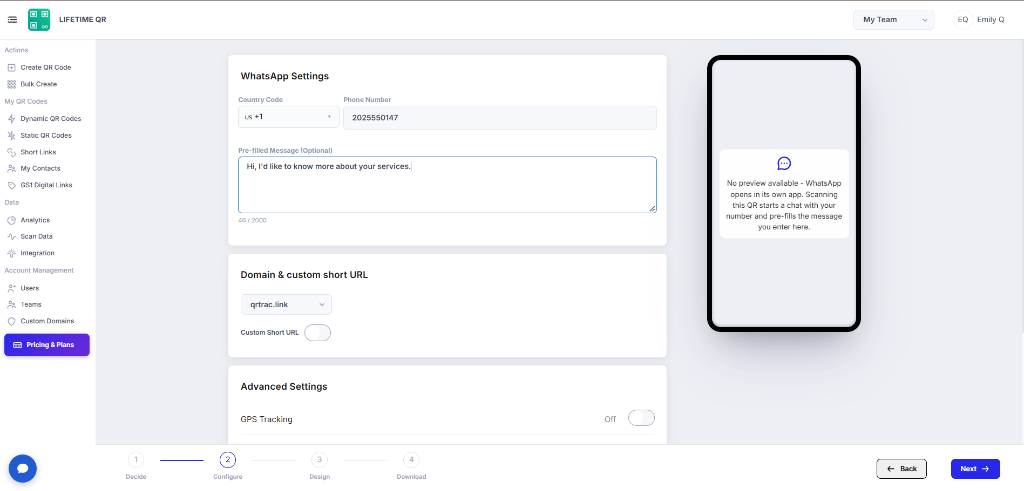Enable the GPS Tracking switch
Viewport: 1024px width, 491px height.
tap(641, 418)
